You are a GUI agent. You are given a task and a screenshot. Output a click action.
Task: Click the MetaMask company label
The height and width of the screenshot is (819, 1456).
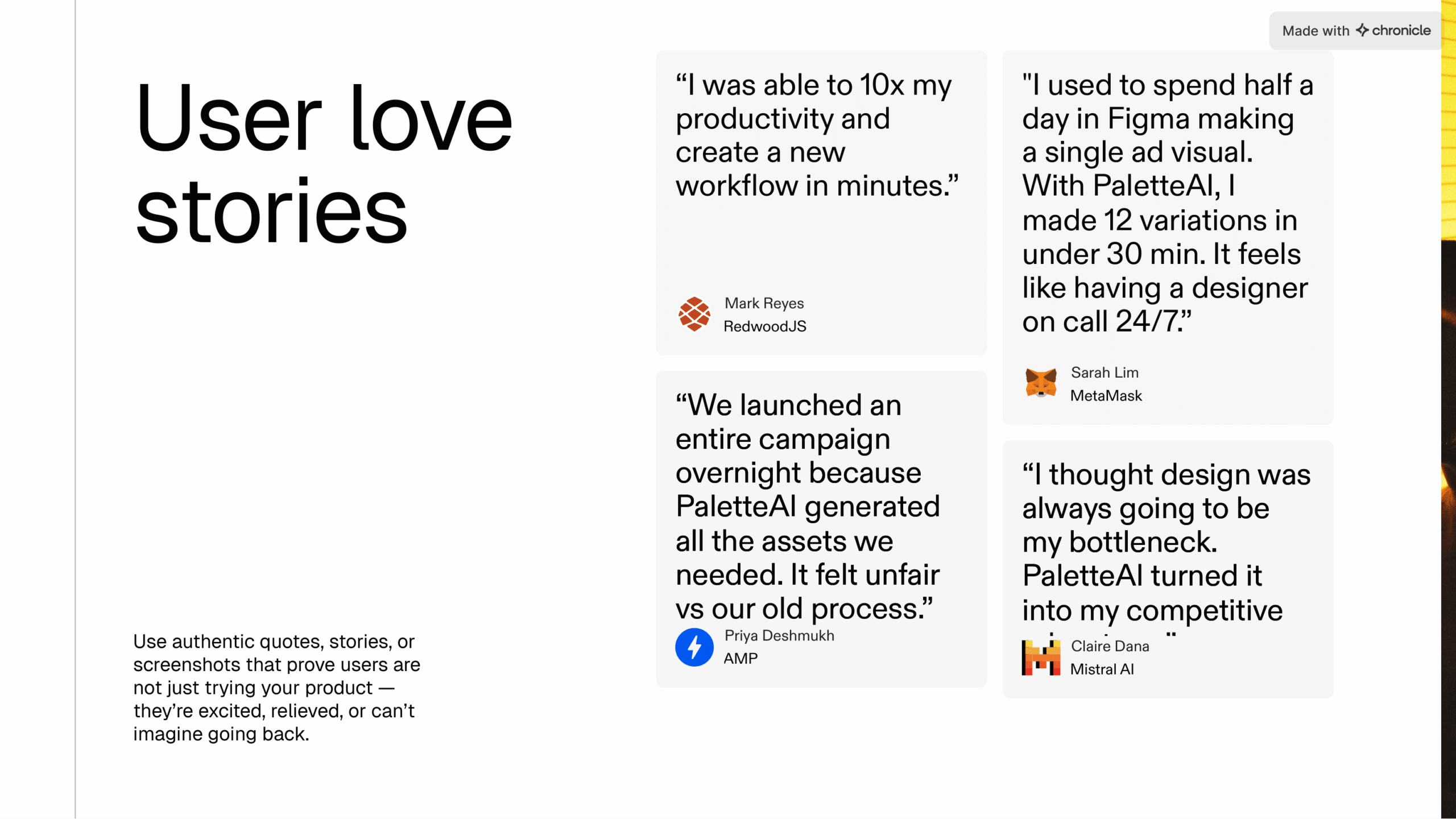[1106, 396]
